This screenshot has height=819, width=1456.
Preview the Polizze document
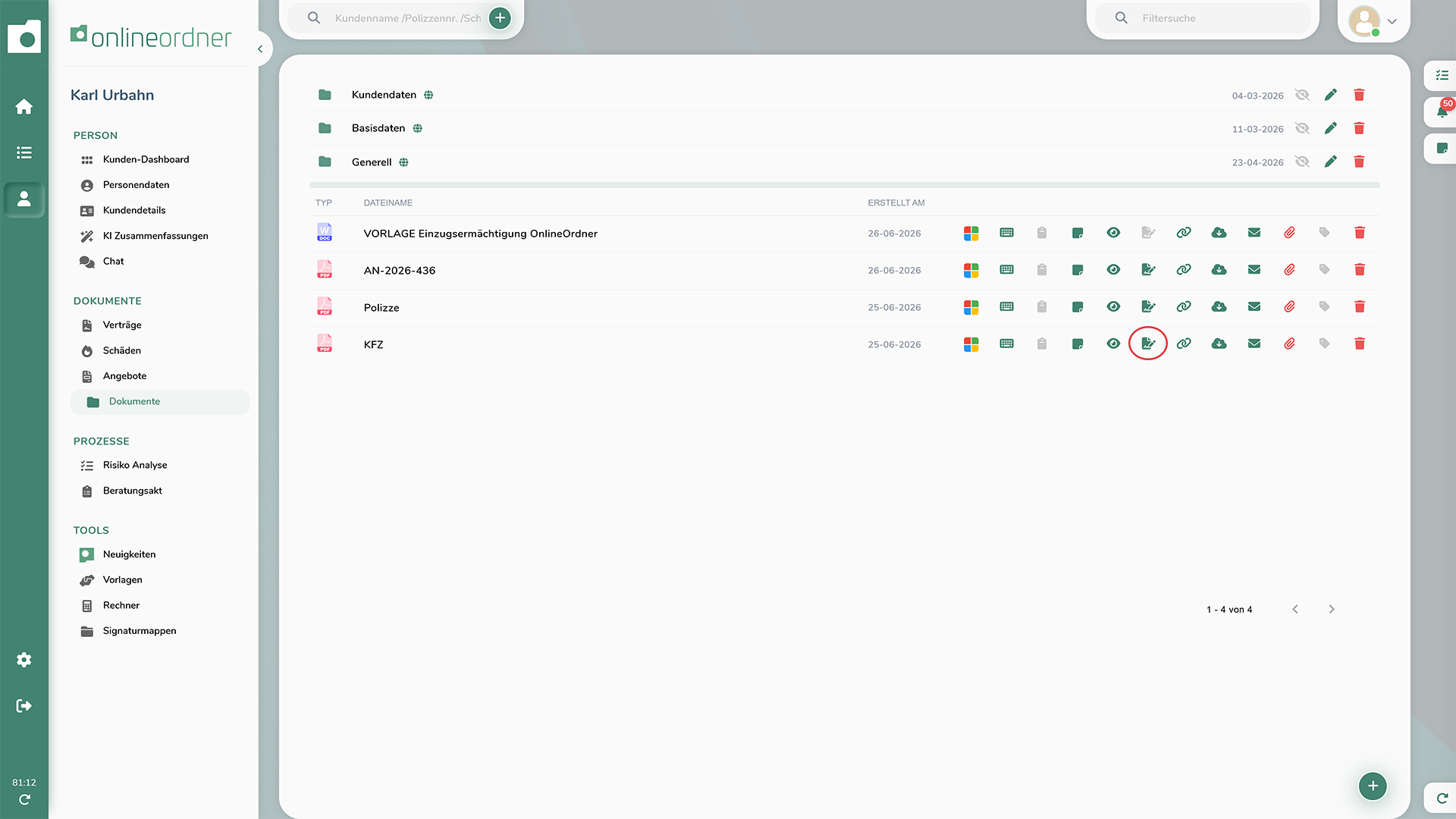pos(1113,307)
